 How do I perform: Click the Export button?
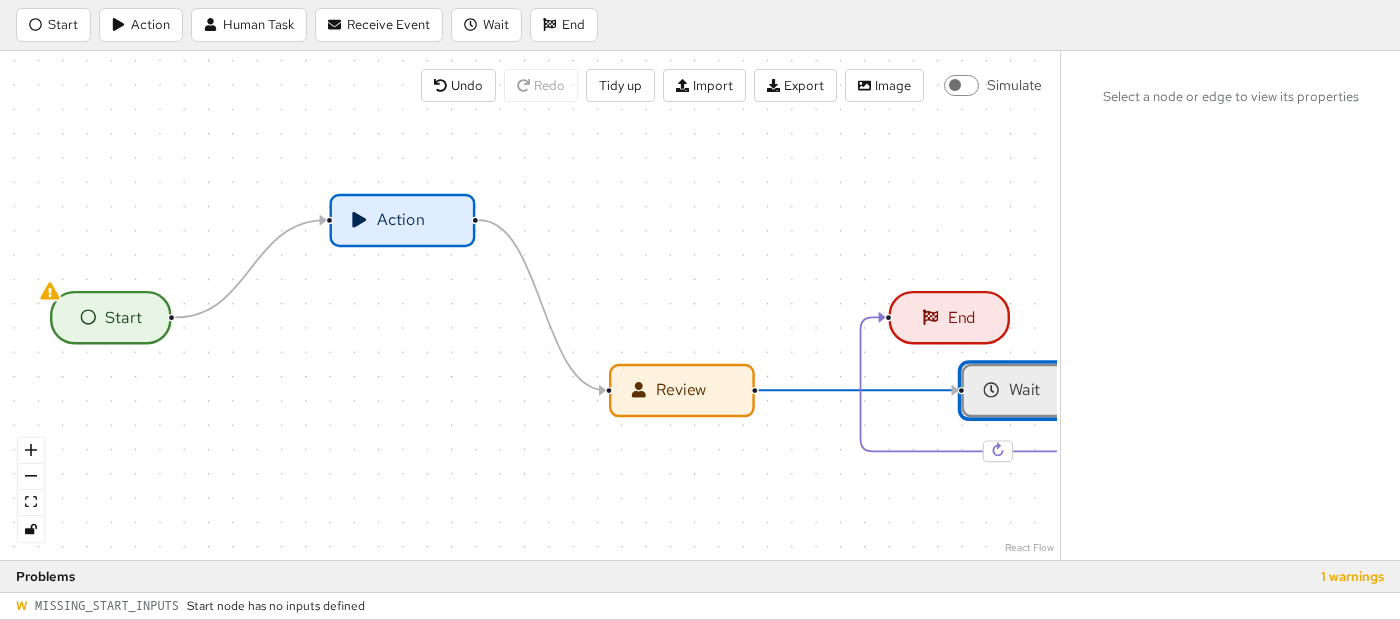pyautogui.click(x=795, y=86)
